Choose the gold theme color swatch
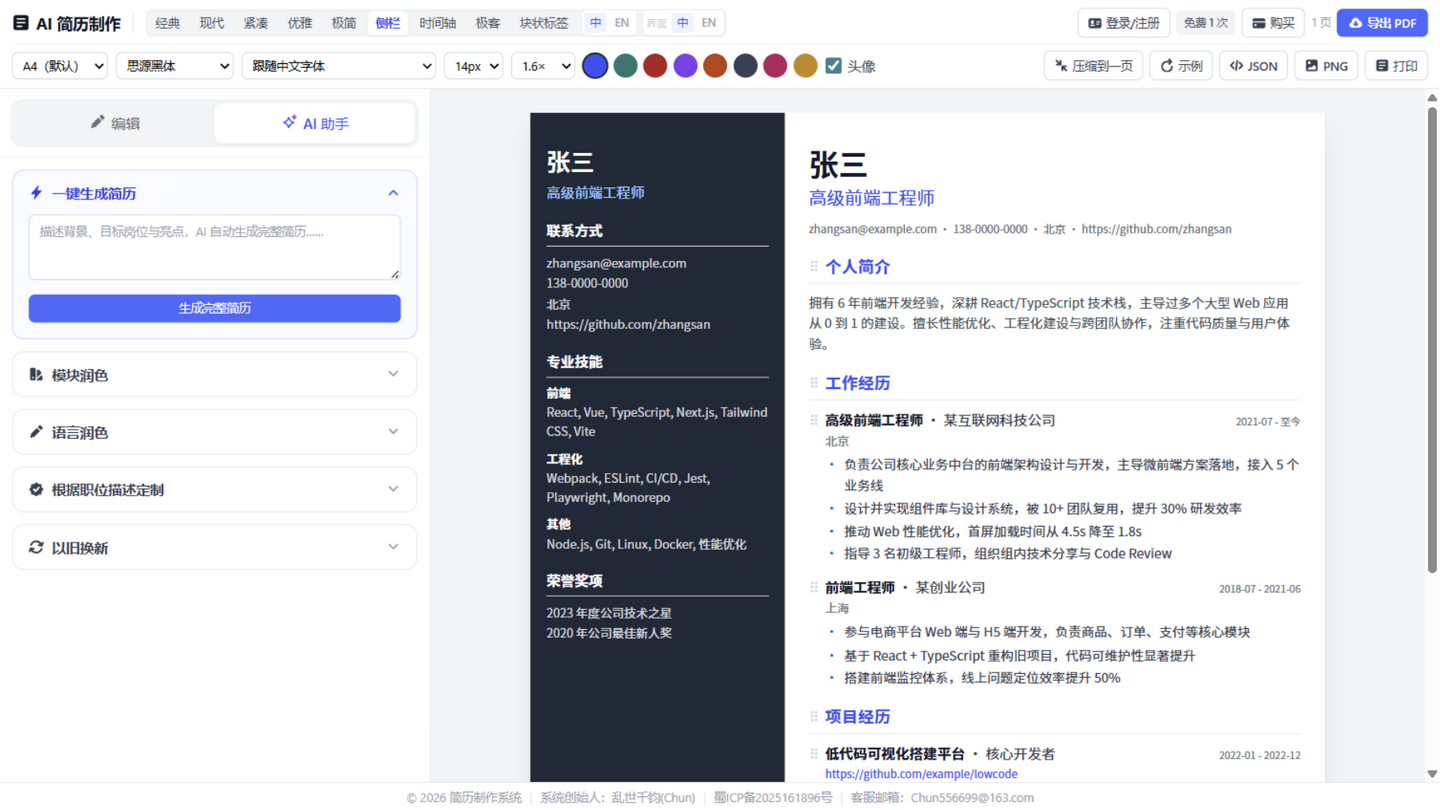Image resolution: width=1440 pixels, height=810 pixels. (805, 66)
